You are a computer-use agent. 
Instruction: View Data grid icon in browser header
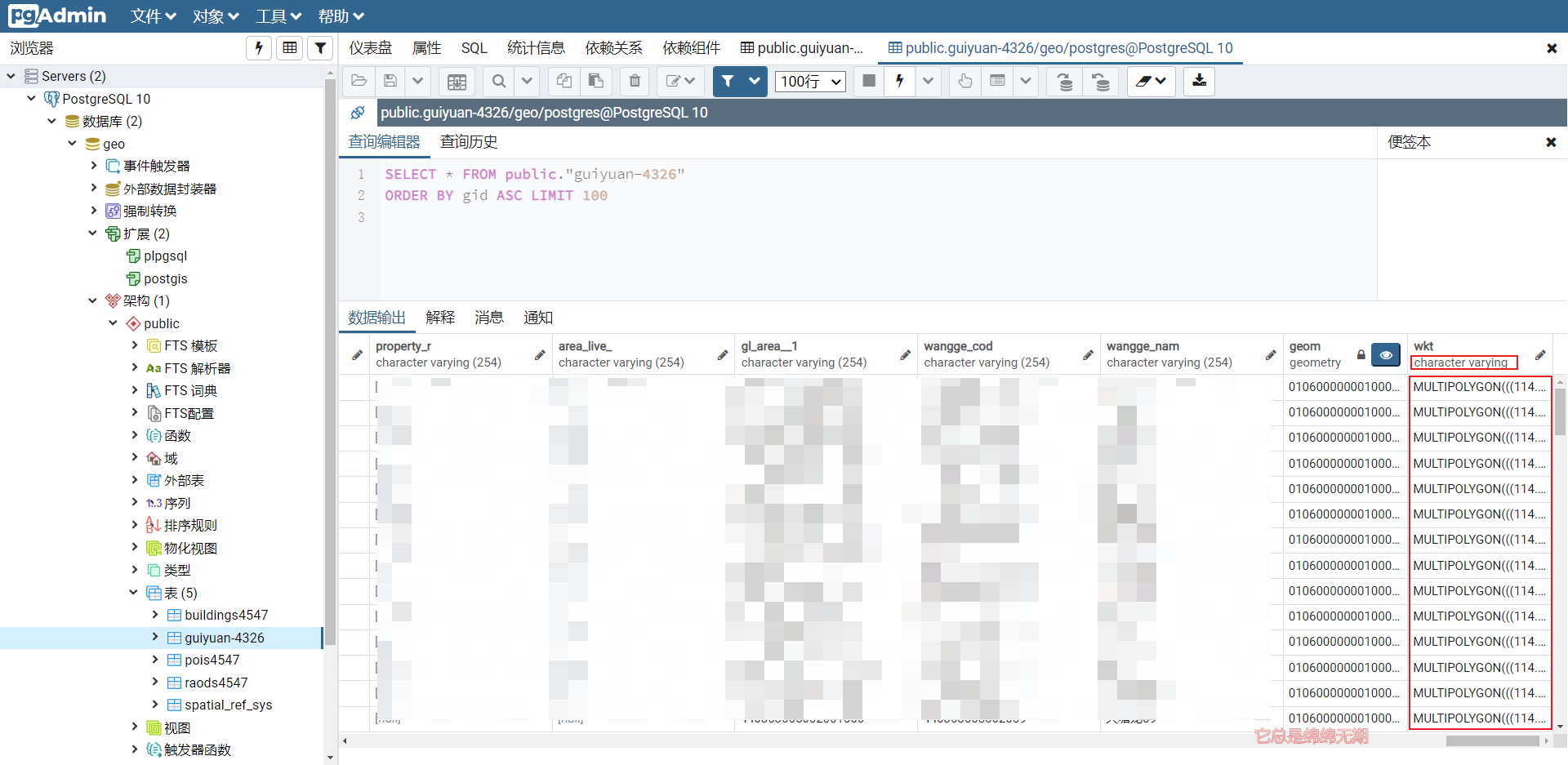click(290, 48)
